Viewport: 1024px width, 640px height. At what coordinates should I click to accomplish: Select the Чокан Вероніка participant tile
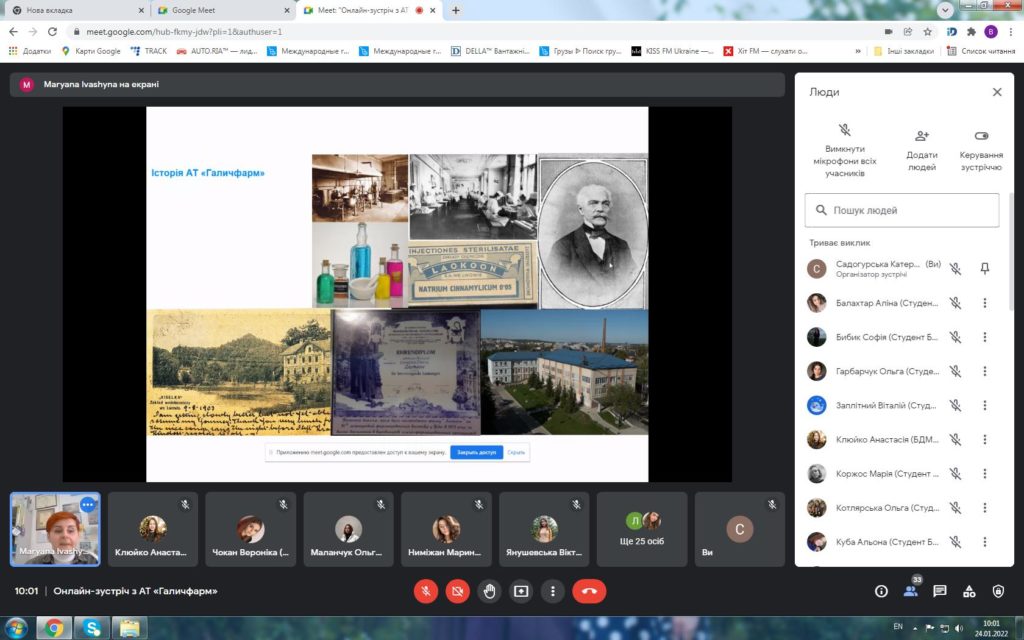tap(250, 529)
